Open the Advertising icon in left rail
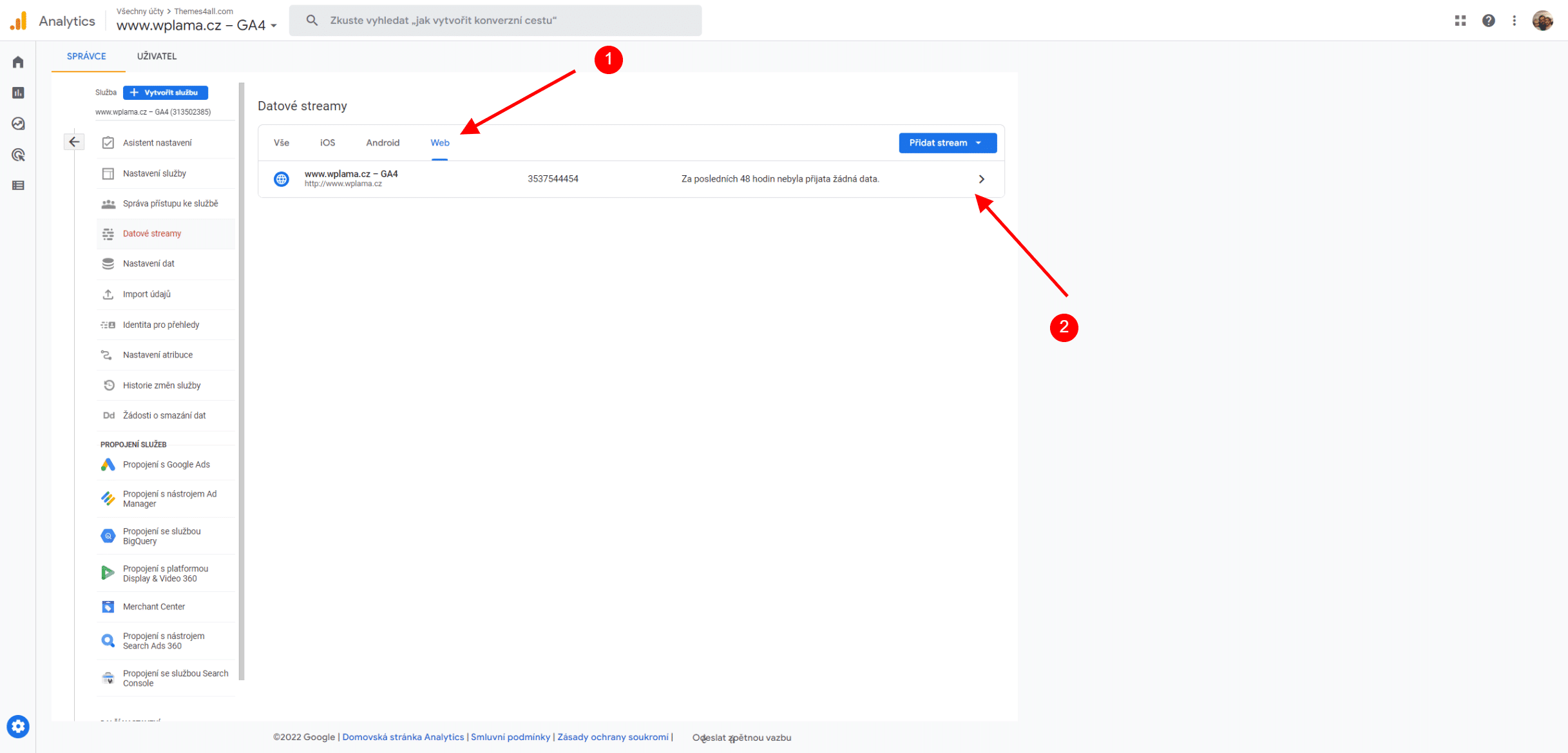 click(18, 155)
